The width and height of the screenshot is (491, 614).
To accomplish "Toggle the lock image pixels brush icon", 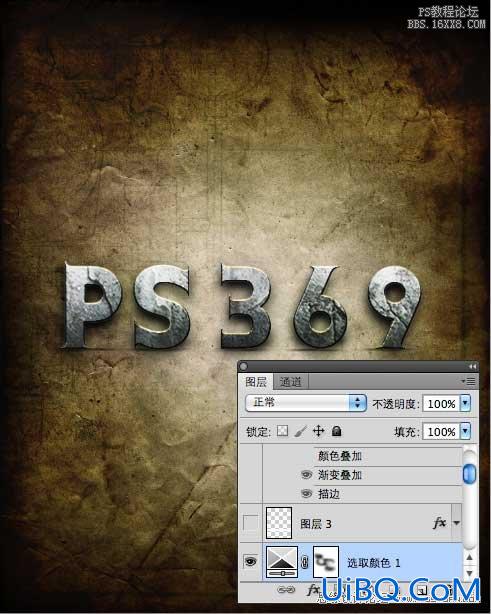I will (300, 431).
